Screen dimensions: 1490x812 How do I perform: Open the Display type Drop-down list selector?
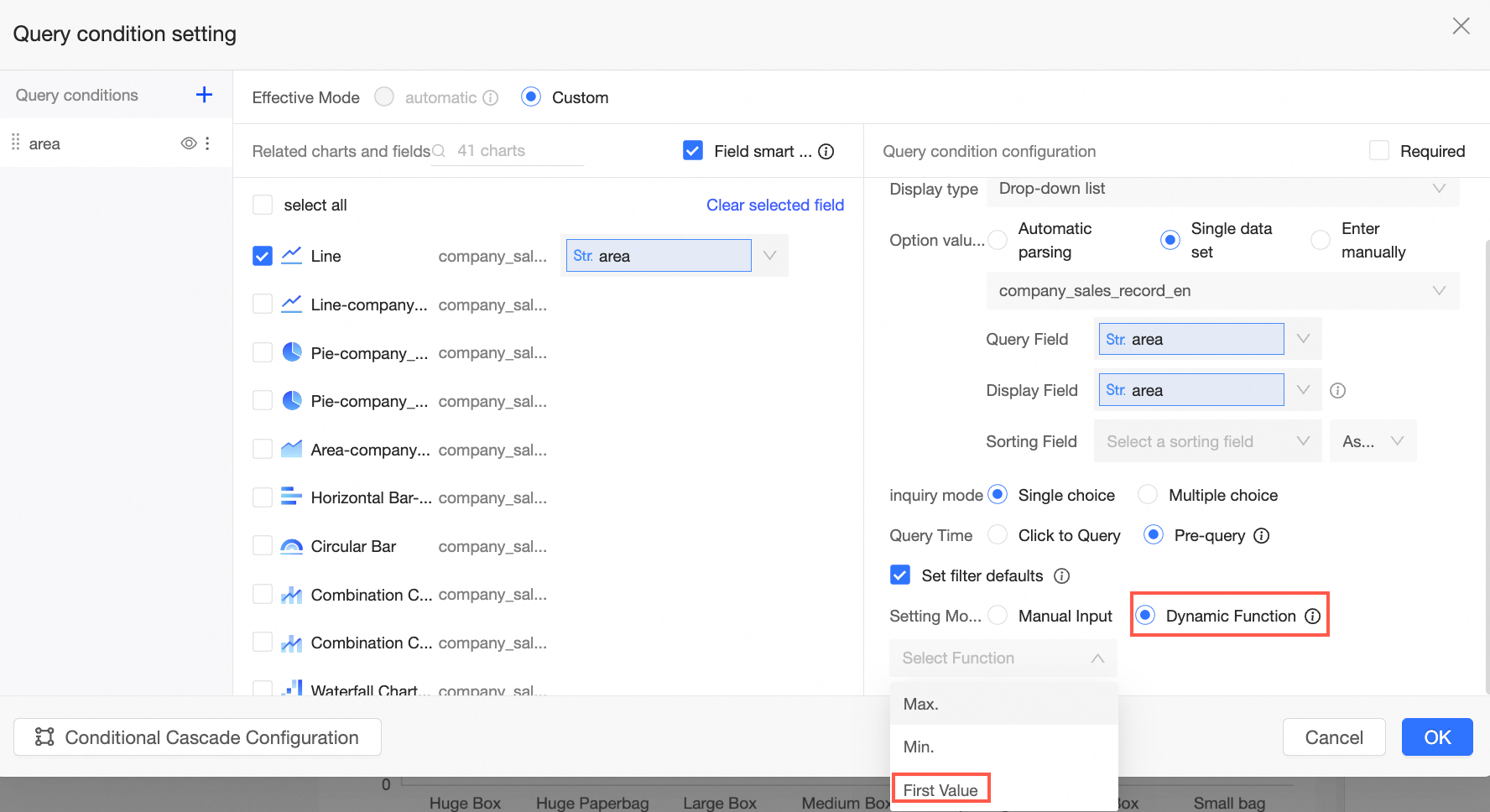pos(1223,190)
